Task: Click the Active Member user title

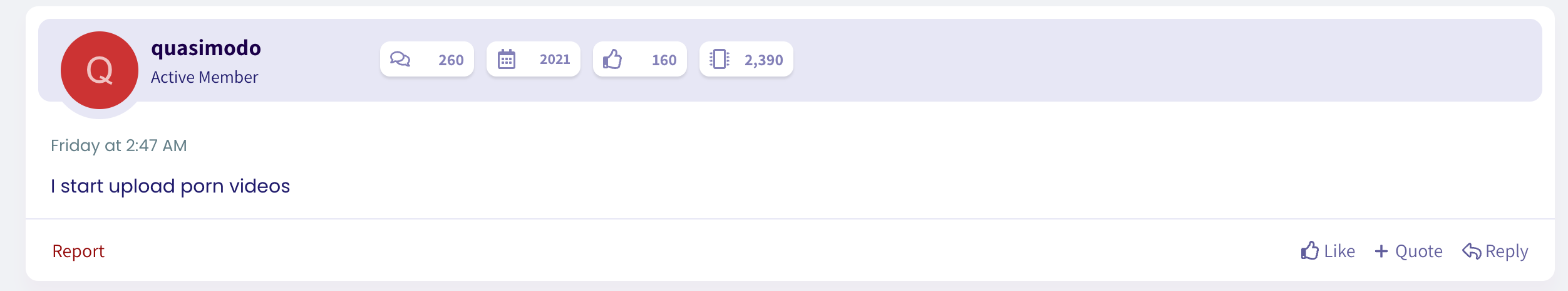Action: click(204, 77)
